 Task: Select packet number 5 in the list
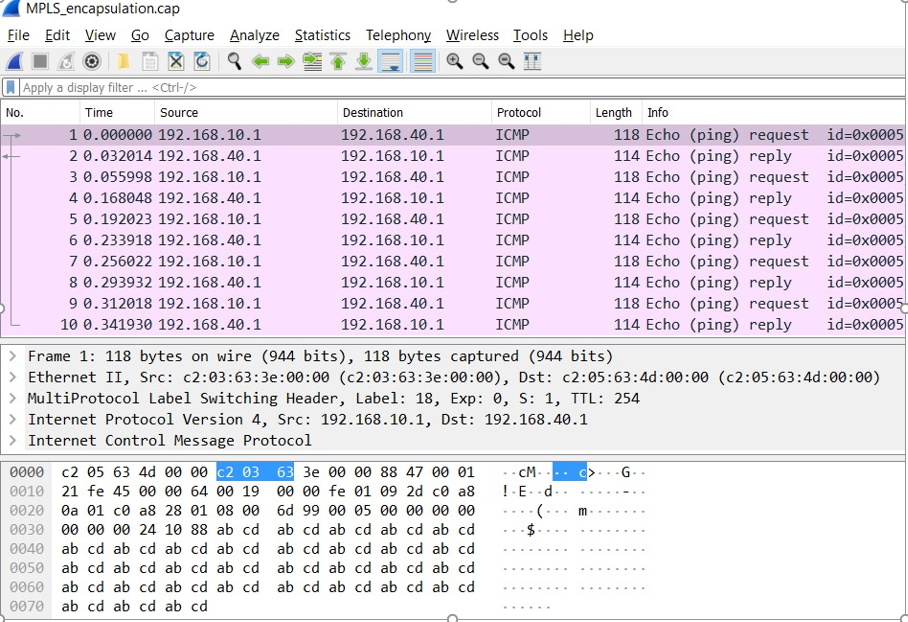300,219
